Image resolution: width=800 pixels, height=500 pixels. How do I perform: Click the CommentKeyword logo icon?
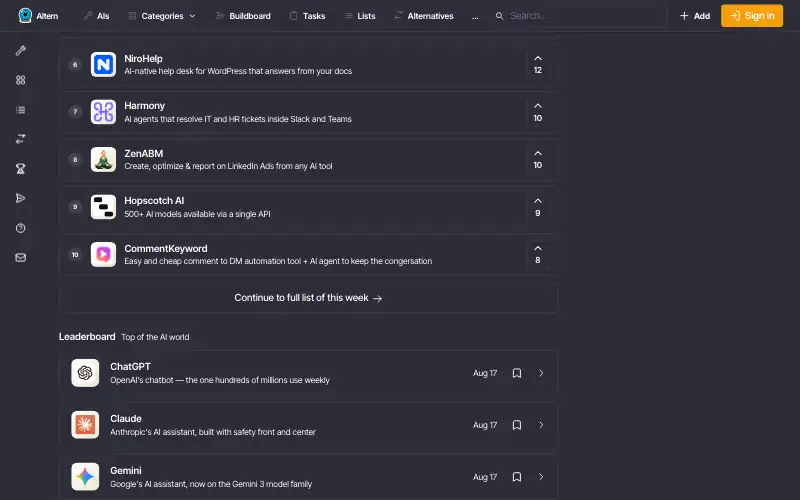point(104,254)
